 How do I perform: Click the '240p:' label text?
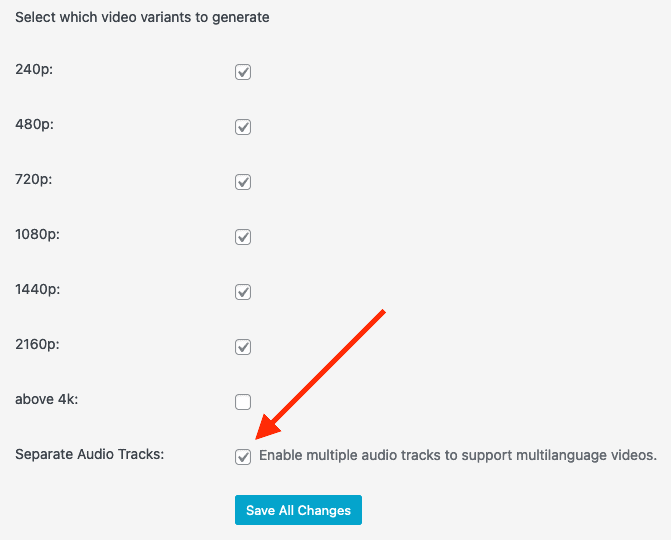pyautogui.click(x=34, y=70)
